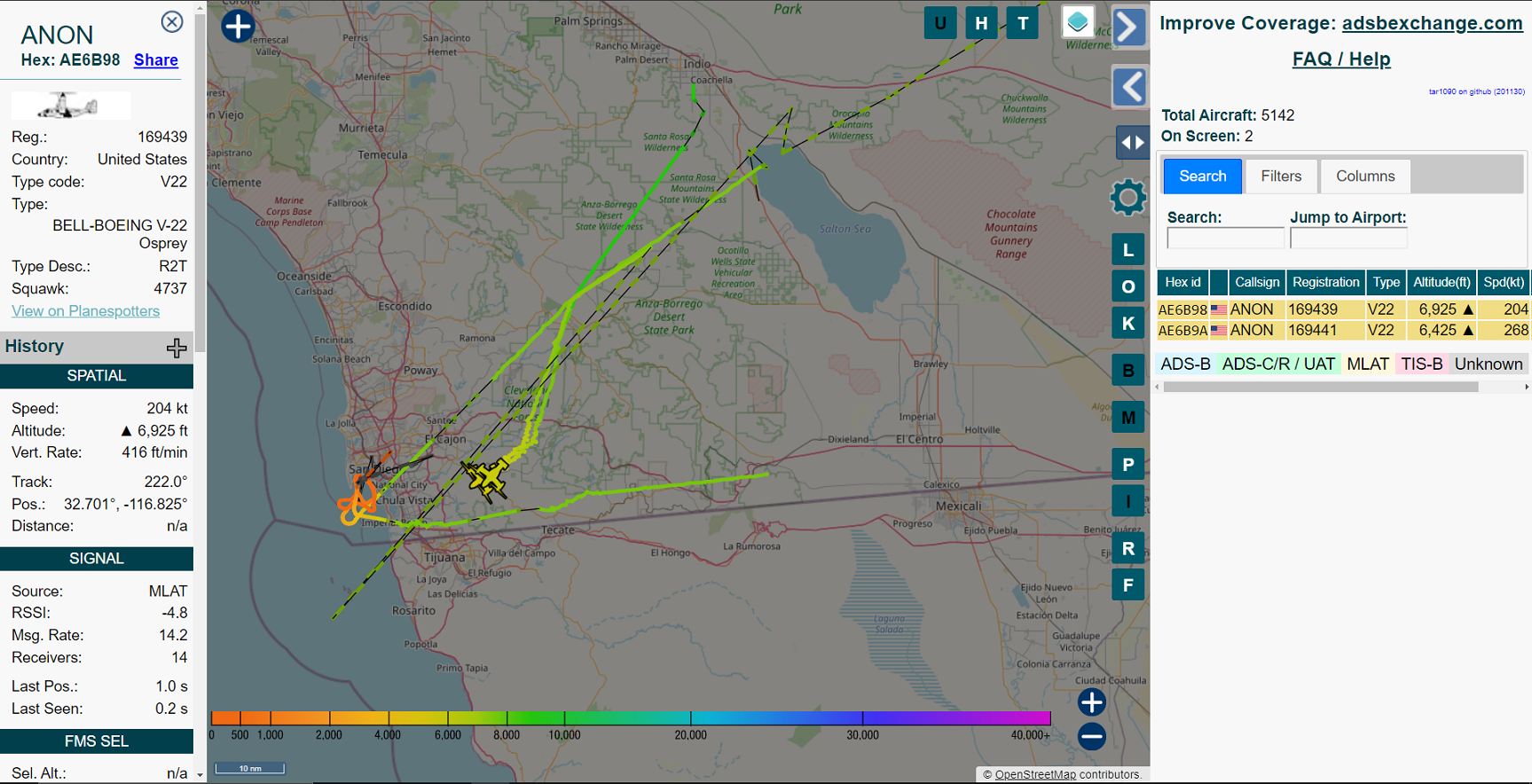Screen dimensions: 1532x784
Task: Open settings gear on map
Action: [1128, 197]
